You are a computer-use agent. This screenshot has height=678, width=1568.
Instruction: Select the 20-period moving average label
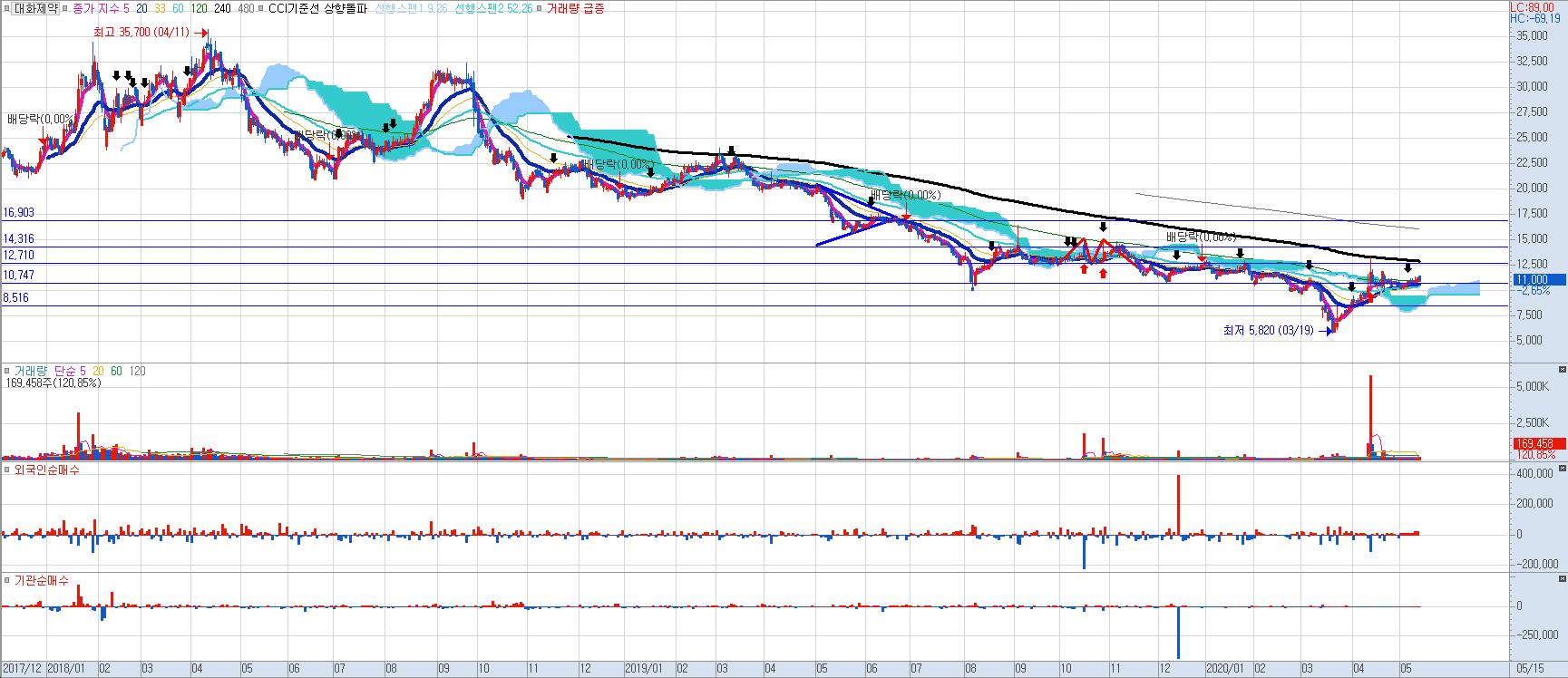(142, 8)
